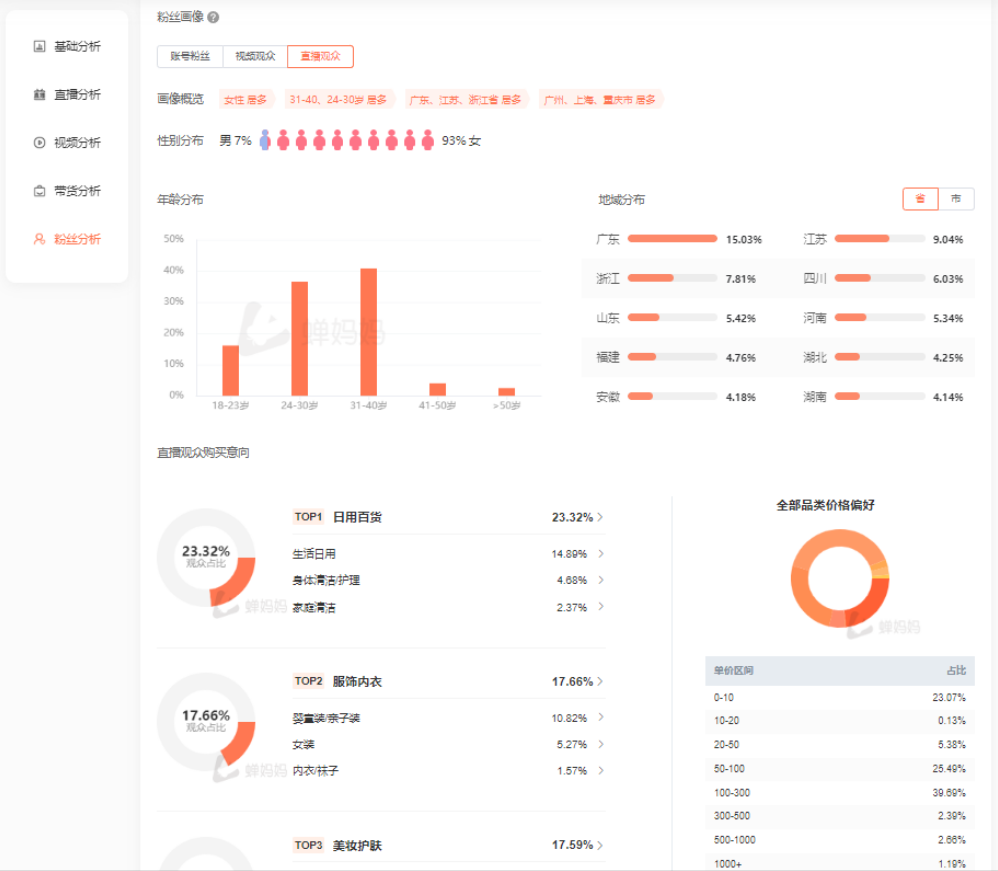The image size is (998, 871).
Task: Expand the TOP3 美妆护肤 chevron
Action: click(x=600, y=846)
